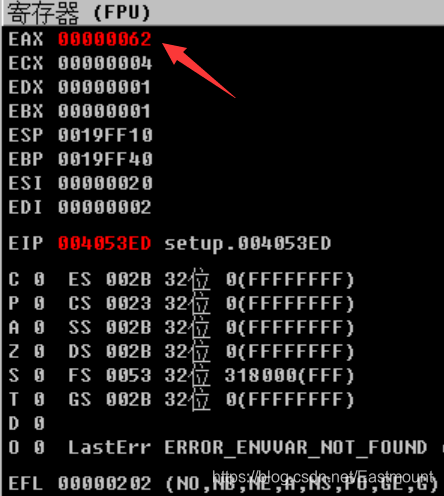Toggle the Z zero flag bit
444x496 pixels.
click(x=39, y=351)
